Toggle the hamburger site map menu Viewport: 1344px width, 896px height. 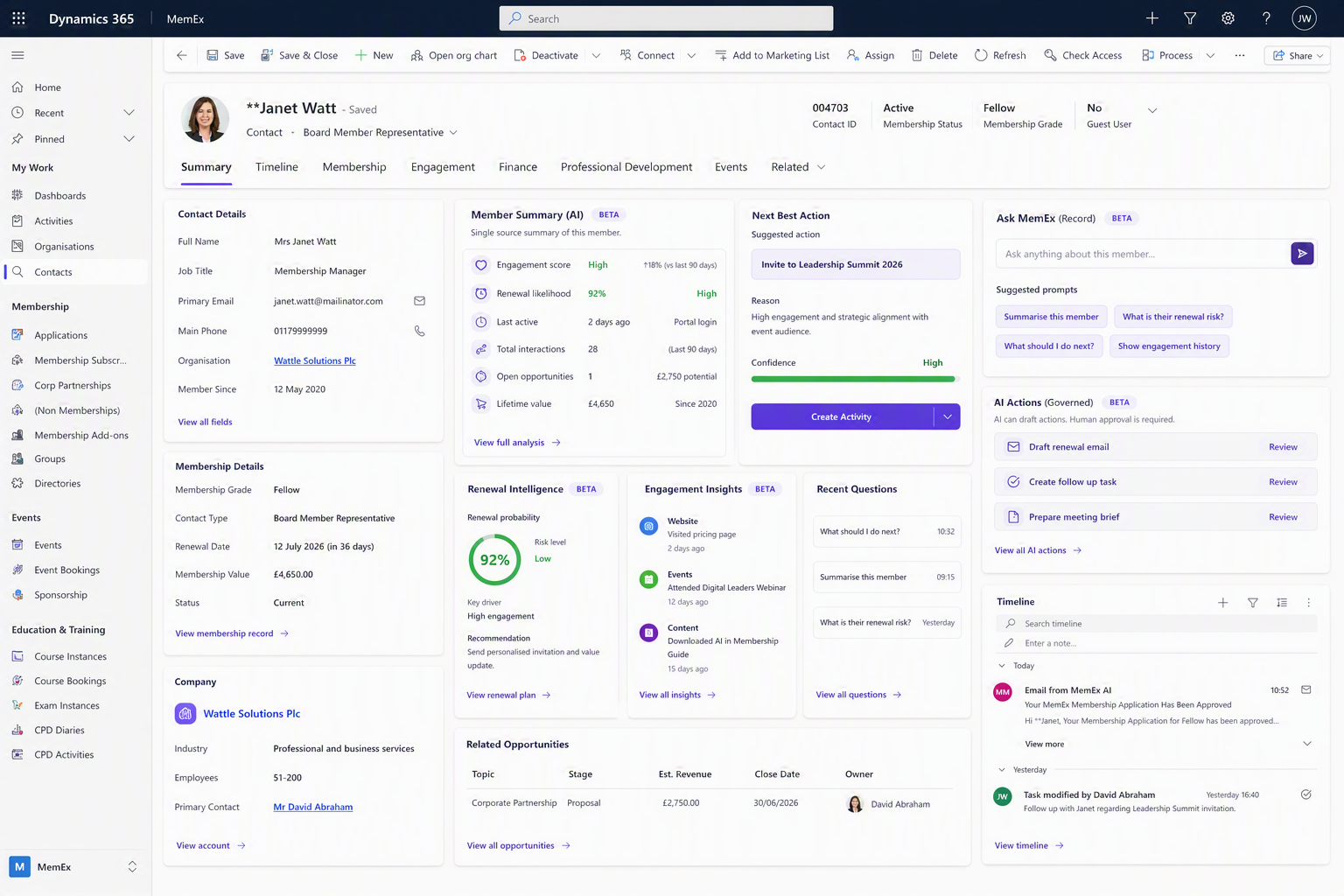17,55
